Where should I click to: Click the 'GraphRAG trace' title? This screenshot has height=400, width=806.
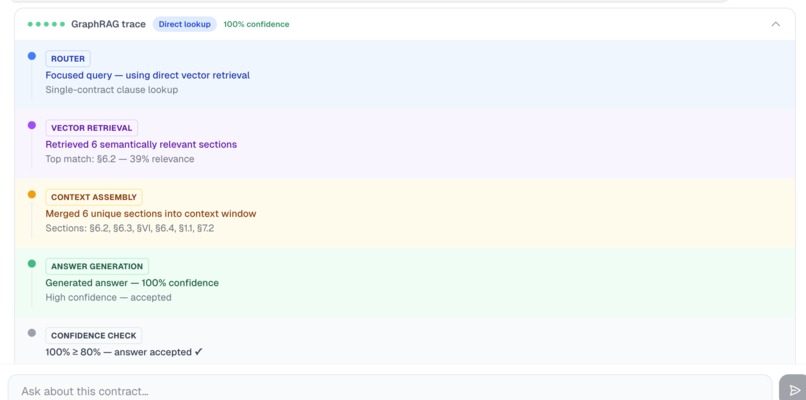pyautogui.click(x=108, y=24)
